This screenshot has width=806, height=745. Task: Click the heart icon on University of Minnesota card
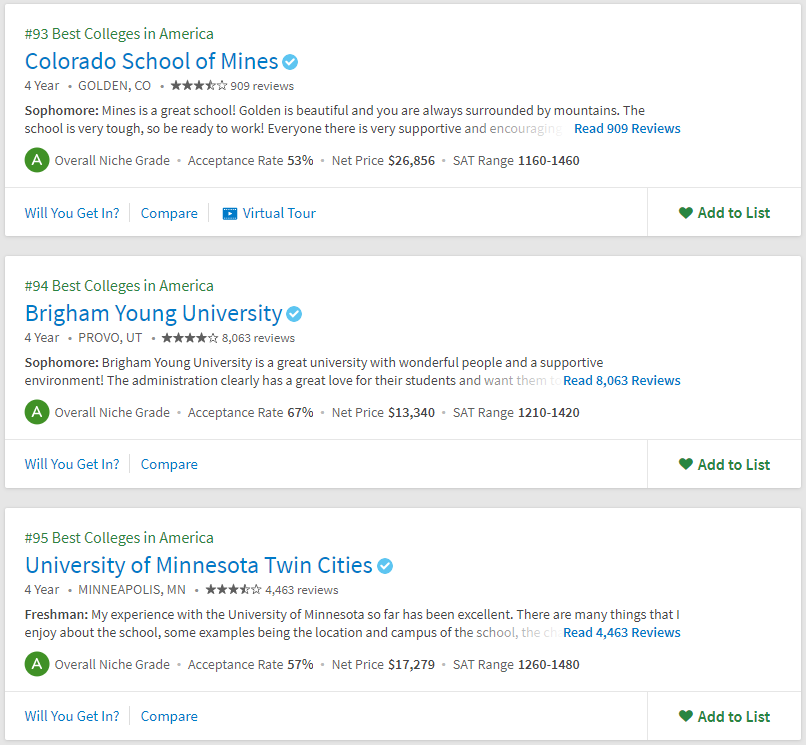click(x=686, y=716)
